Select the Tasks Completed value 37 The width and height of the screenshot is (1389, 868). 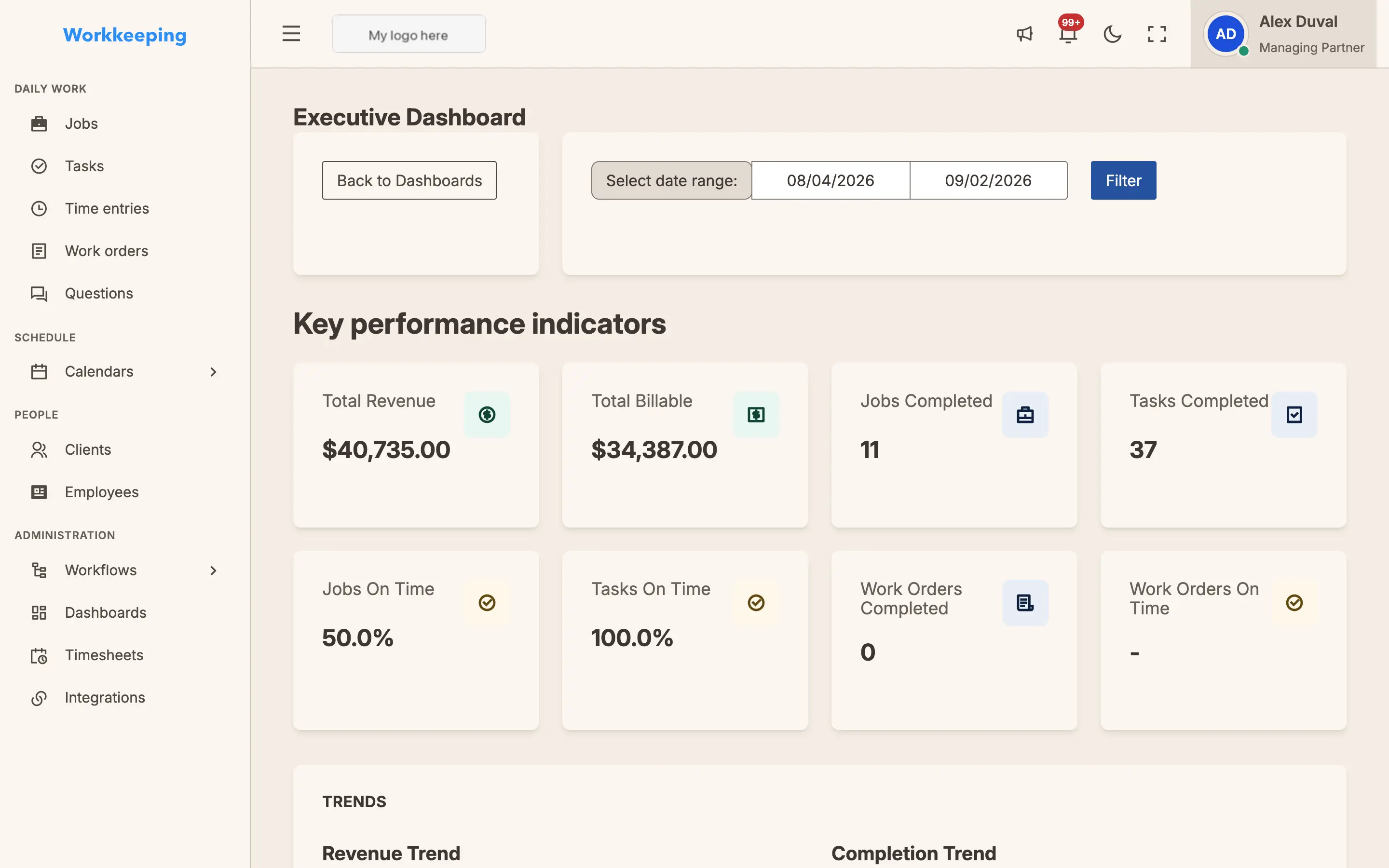[x=1144, y=449]
